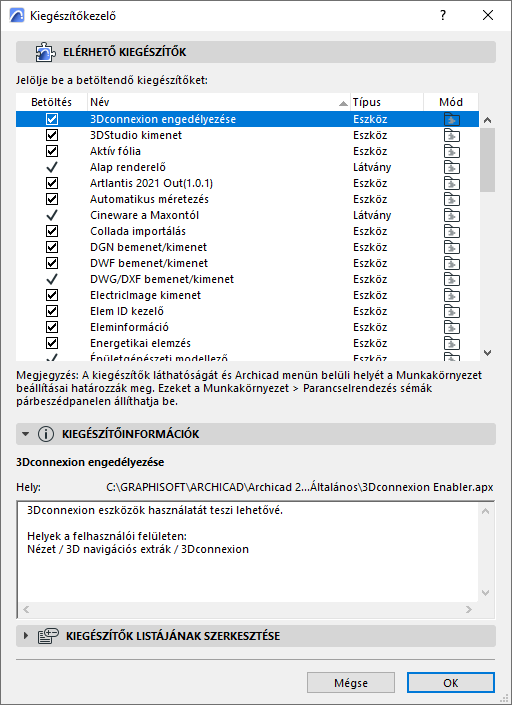
Task: Click inside the add-on description text box
Action: click(x=247, y=552)
